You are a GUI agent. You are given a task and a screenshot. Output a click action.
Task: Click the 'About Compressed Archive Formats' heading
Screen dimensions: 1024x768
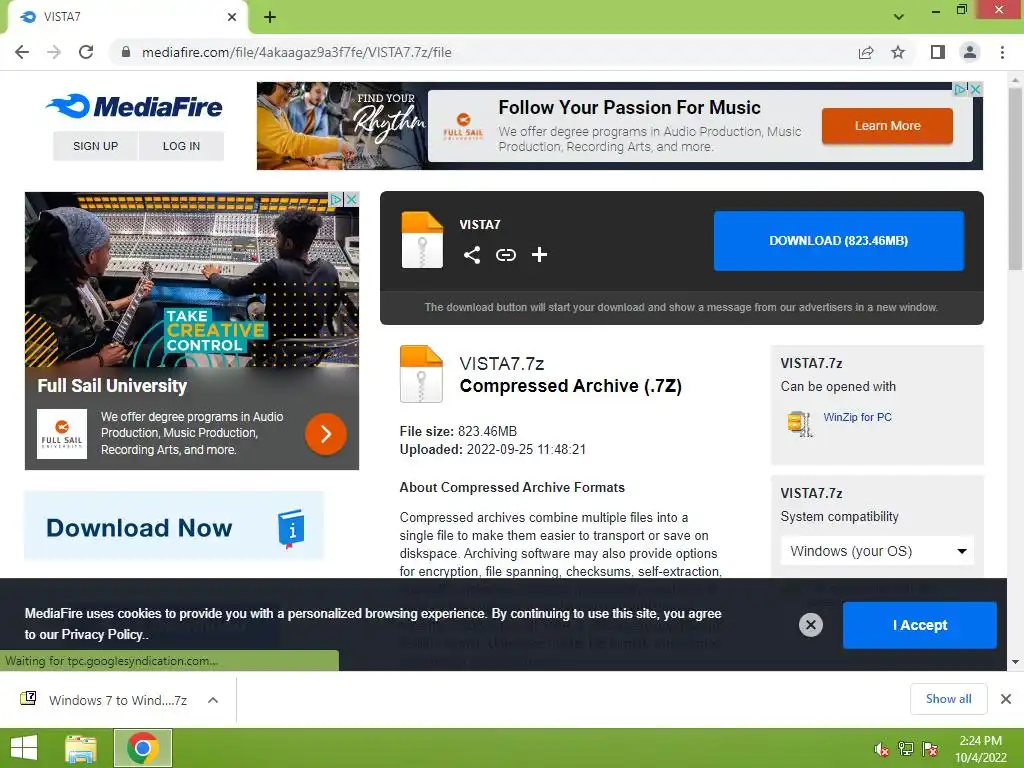coord(512,487)
